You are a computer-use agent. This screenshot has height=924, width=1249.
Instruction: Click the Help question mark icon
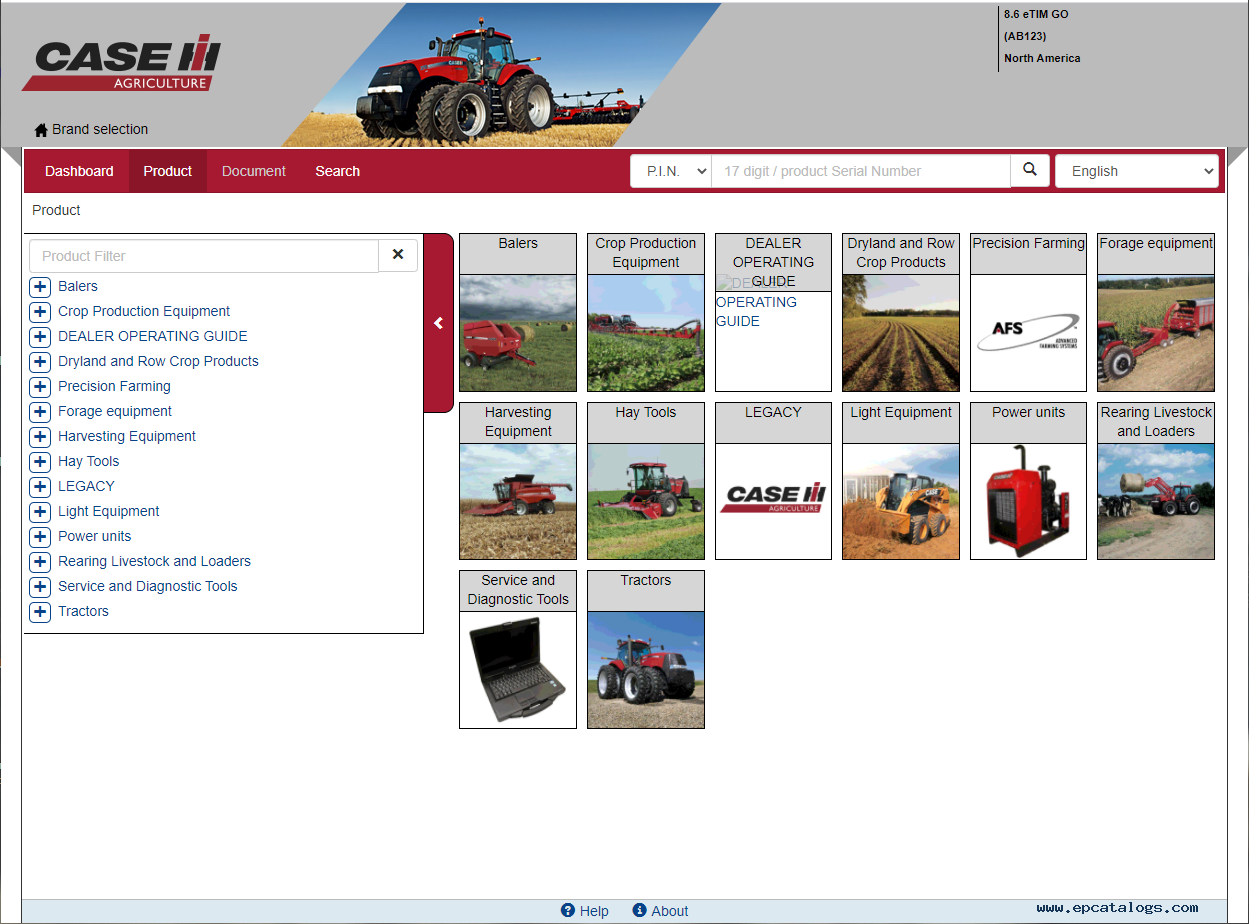[568, 910]
